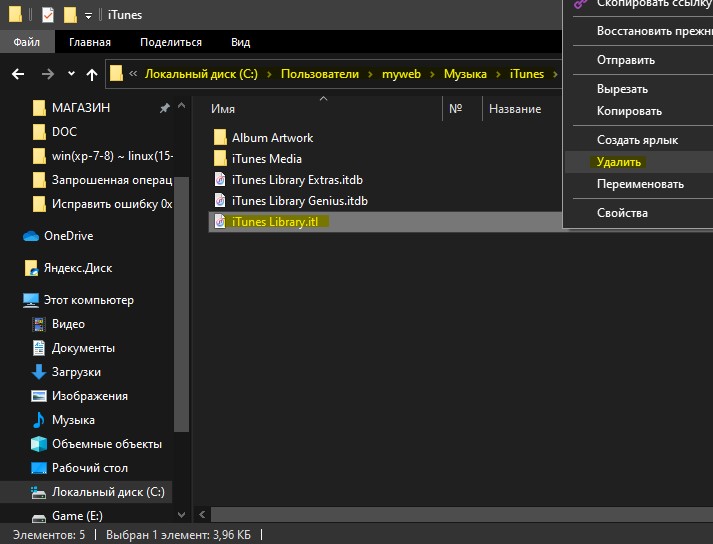Switch to the Главная ribbon tab
Image resolution: width=713 pixels, height=544 pixels.
(x=90, y=42)
